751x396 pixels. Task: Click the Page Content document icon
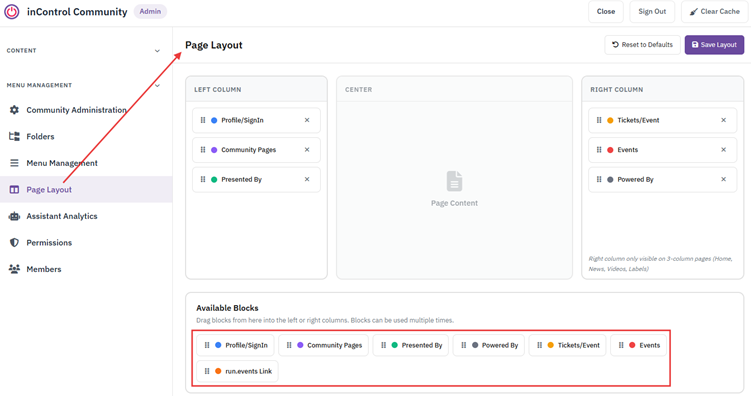pos(454,181)
